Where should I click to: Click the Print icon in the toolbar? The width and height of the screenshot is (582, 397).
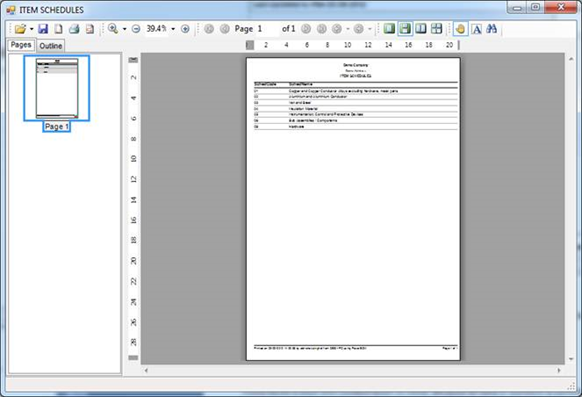click(74, 29)
